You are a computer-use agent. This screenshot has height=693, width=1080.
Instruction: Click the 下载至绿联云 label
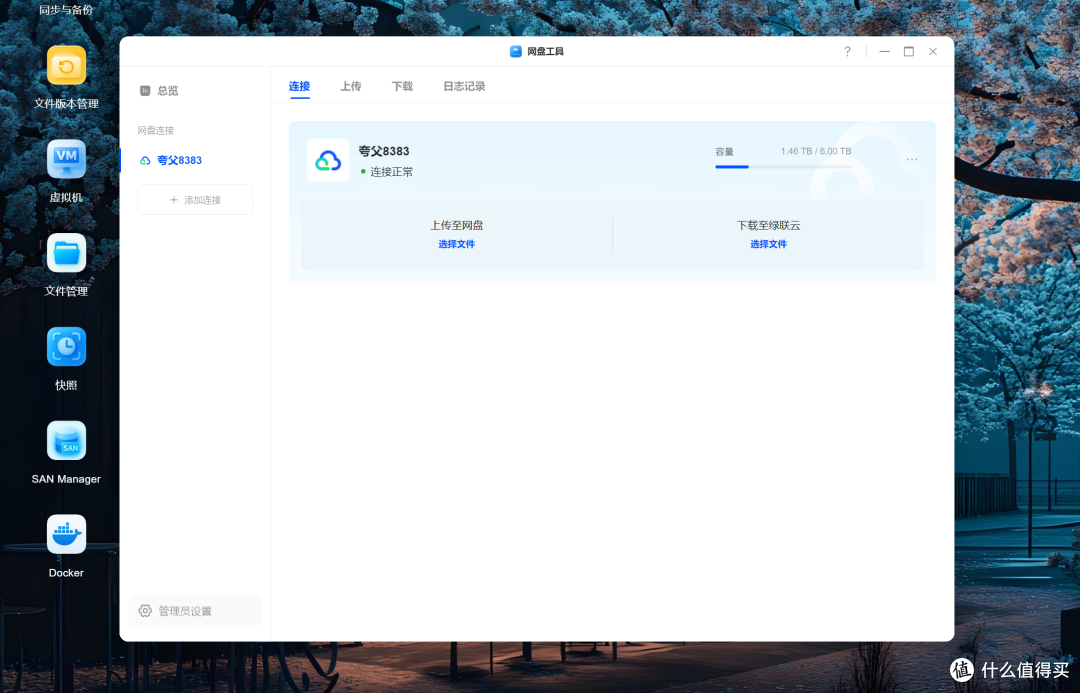click(x=768, y=225)
